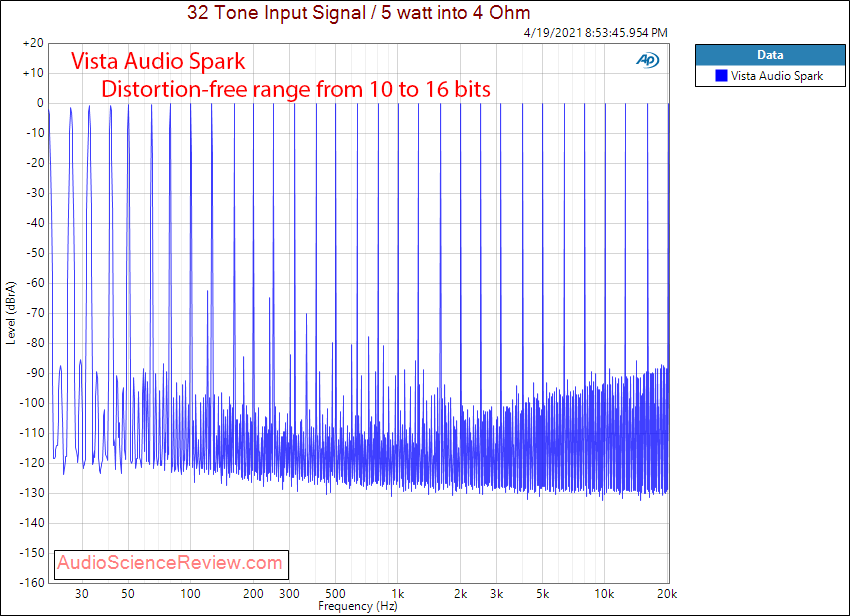This screenshot has width=850, height=616.
Task: Click the 30 frequency tick label
Action: coord(82,594)
